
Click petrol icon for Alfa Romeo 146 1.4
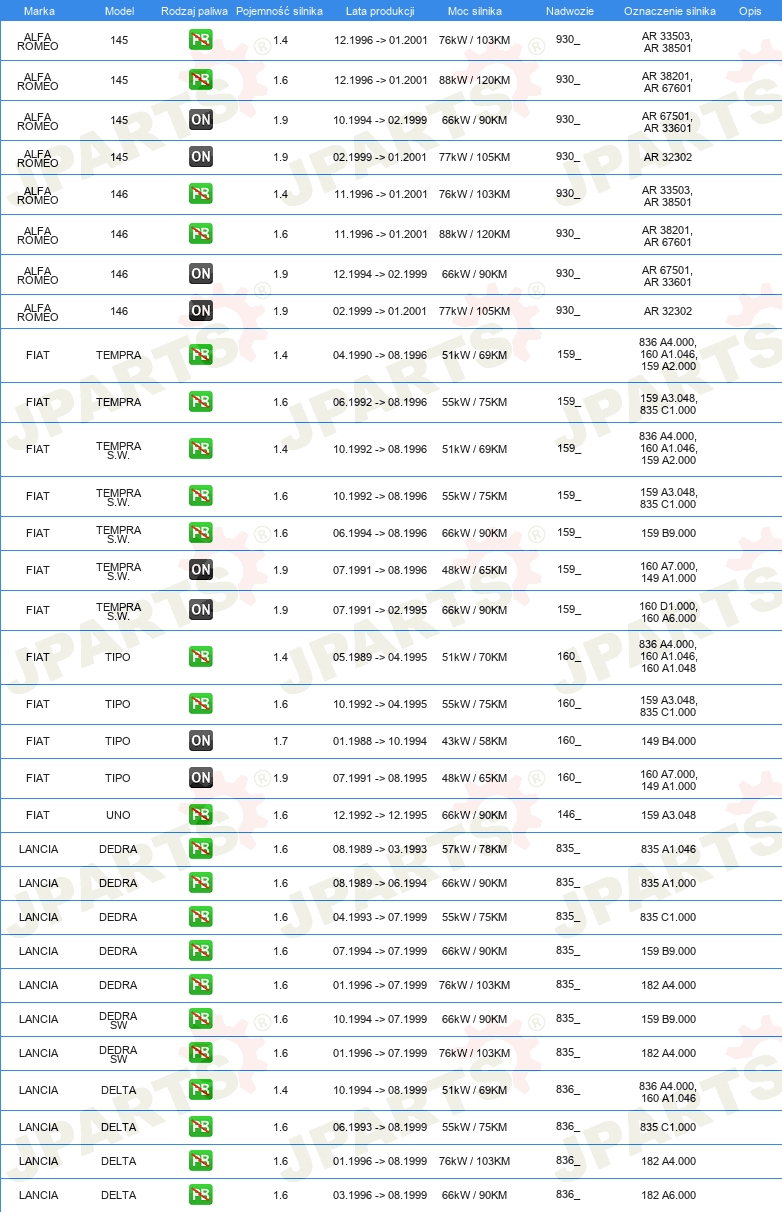pyautogui.click(x=201, y=194)
